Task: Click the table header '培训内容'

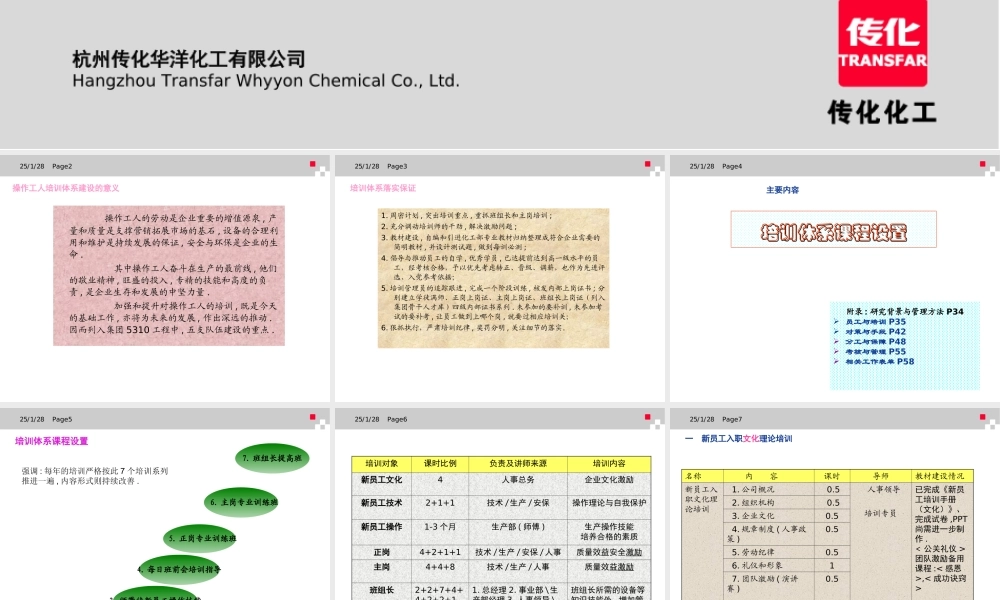Action: coord(609,464)
